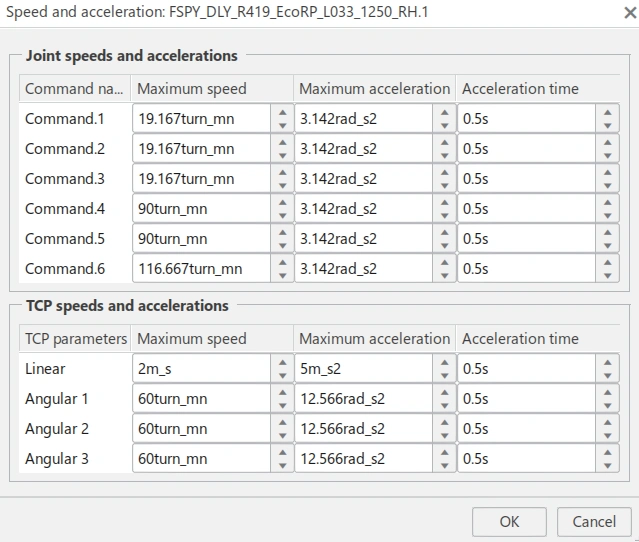
Task: Increase Command.5 acceleration time up arrow
Action: [x=607, y=232]
